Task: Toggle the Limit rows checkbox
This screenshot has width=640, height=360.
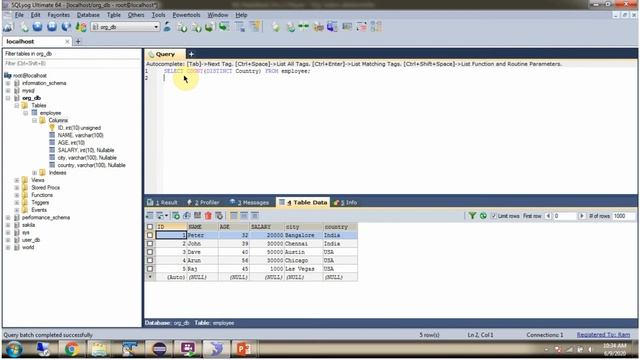Action: coord(494,216)
